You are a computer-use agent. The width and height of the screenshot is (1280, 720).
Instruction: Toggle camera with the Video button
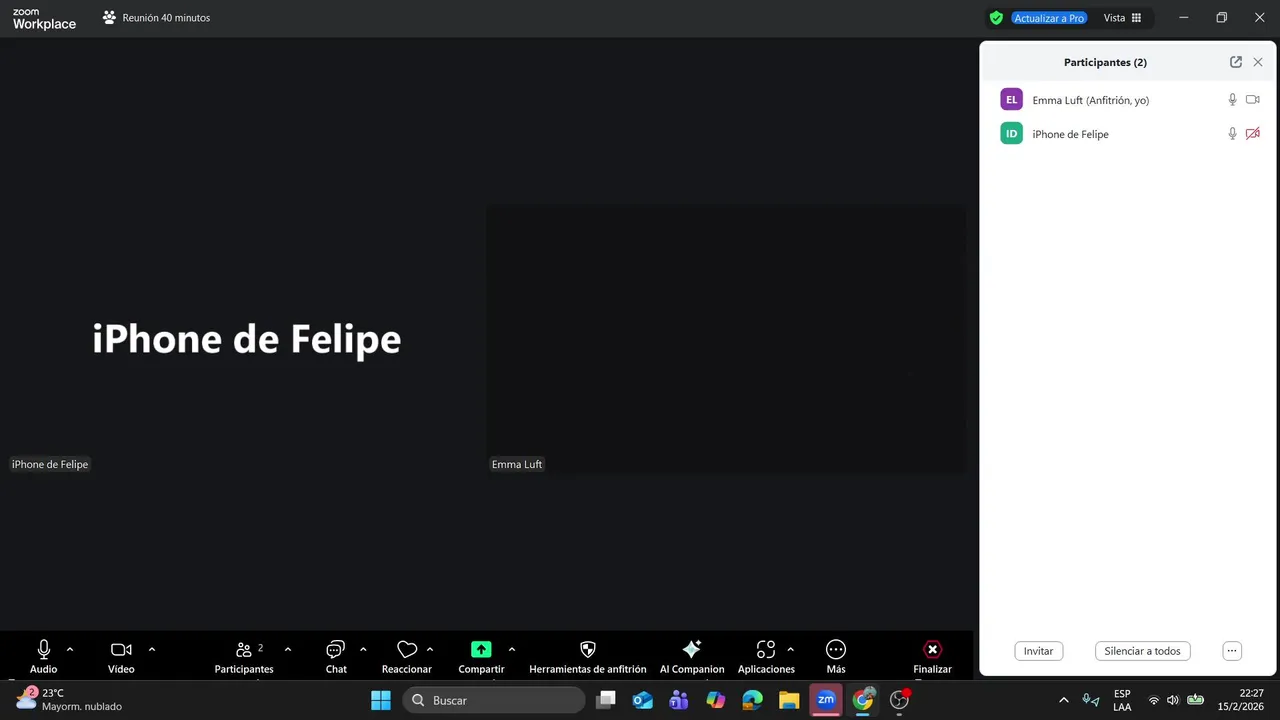click(x=121, y=657)
